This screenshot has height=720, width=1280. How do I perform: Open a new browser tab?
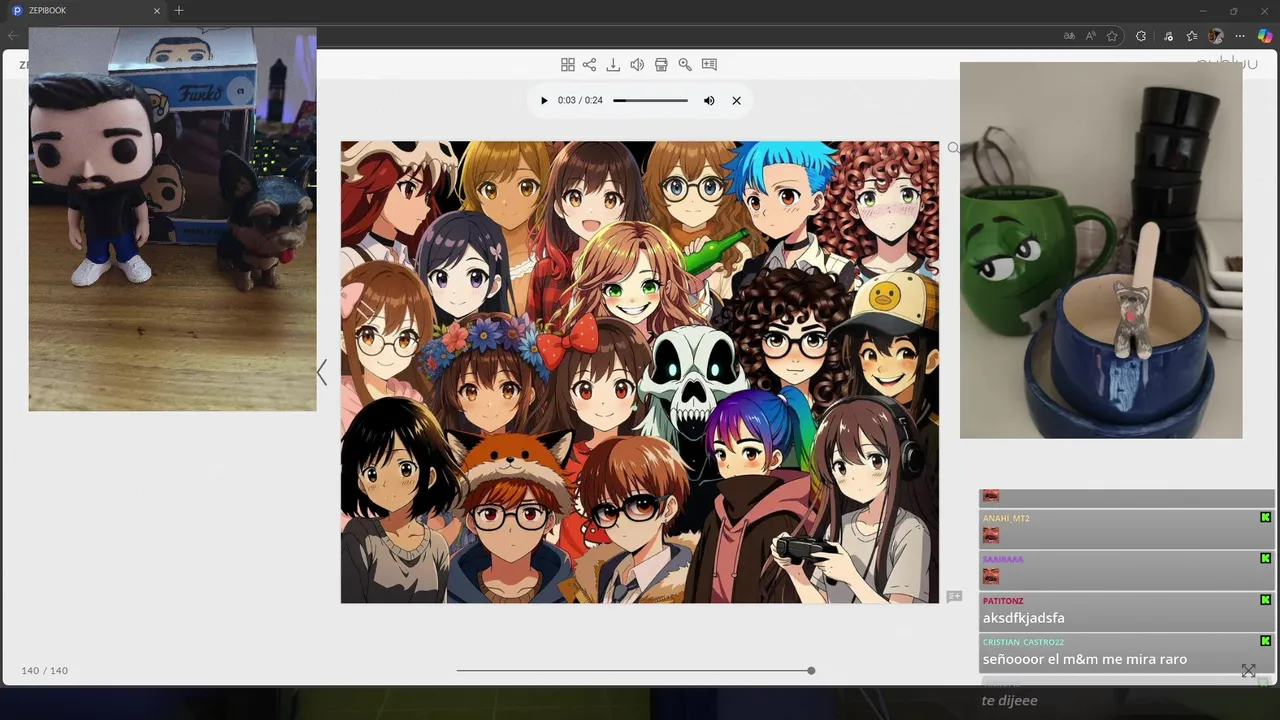(179, 10)
